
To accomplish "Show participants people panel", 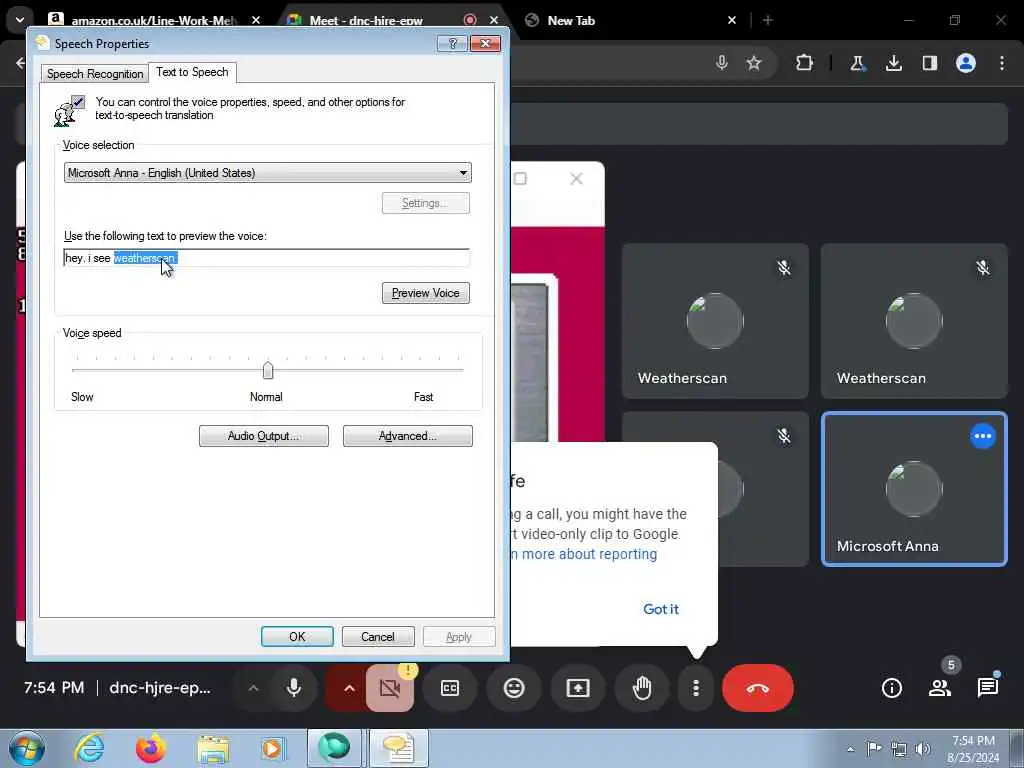I will point(940,688).
